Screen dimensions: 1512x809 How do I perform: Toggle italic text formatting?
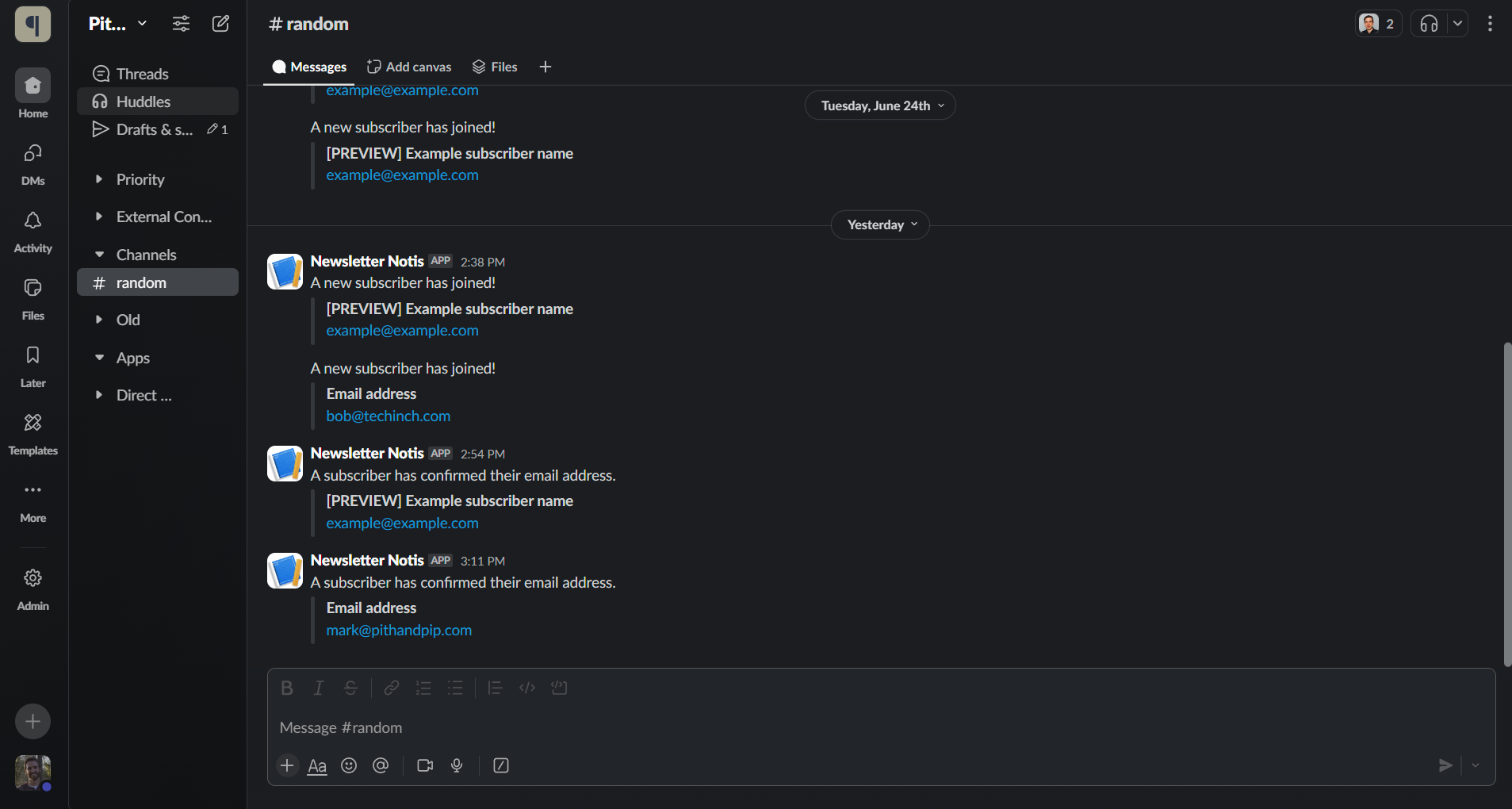[319, 688]
